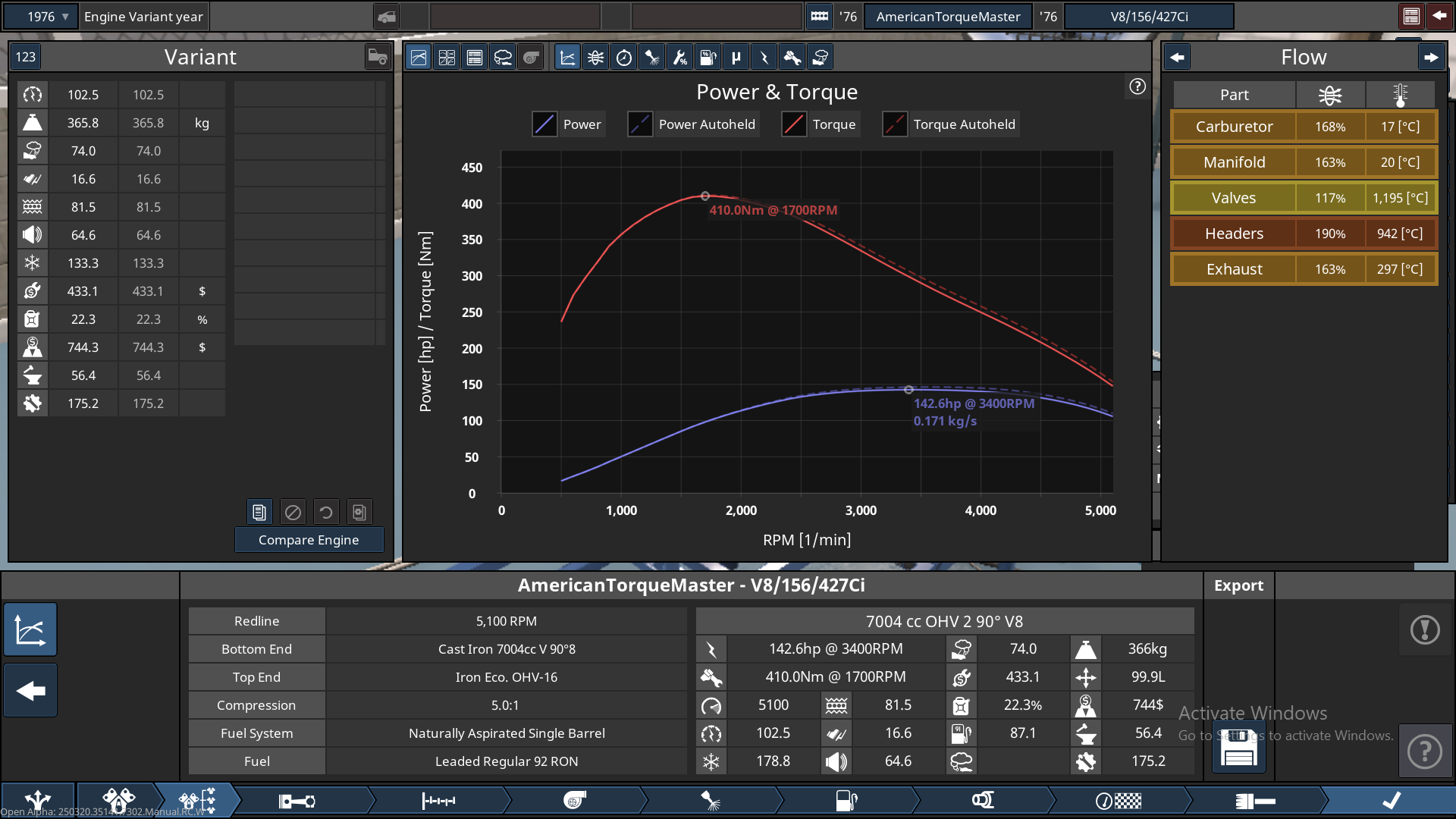Click the graph view button on left
This screenshot has height=819, width=1456.
click(30, 630)
